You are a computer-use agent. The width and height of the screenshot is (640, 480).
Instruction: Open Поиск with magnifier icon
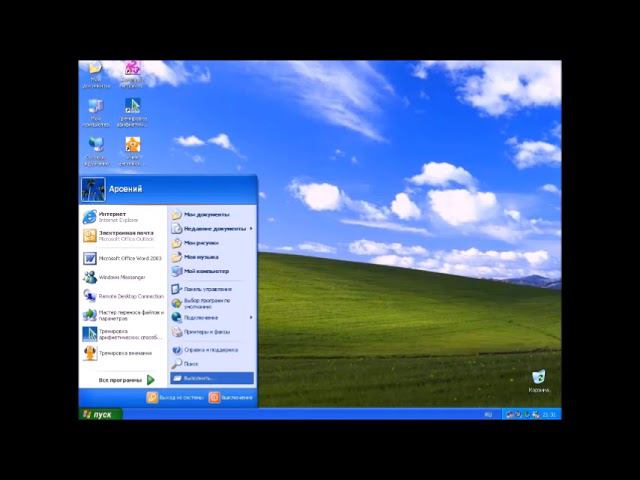coord(212,364)
